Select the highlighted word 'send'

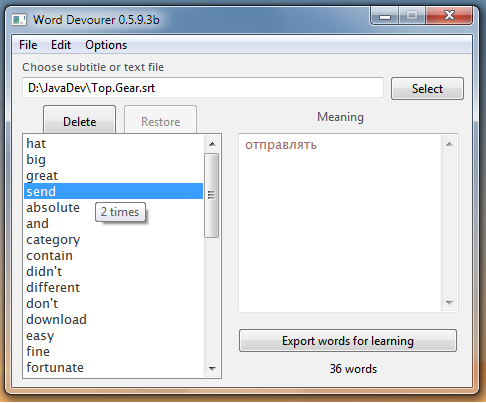pos(113,191)
